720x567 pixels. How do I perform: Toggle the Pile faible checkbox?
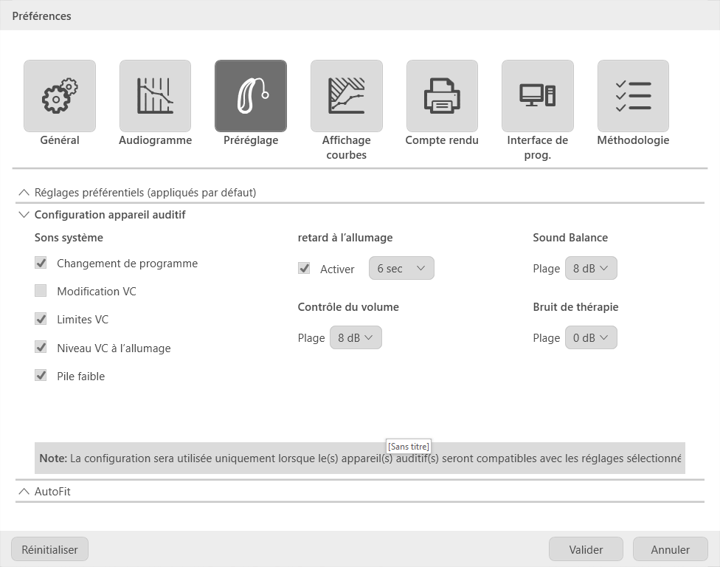click(x=41, y=376)
